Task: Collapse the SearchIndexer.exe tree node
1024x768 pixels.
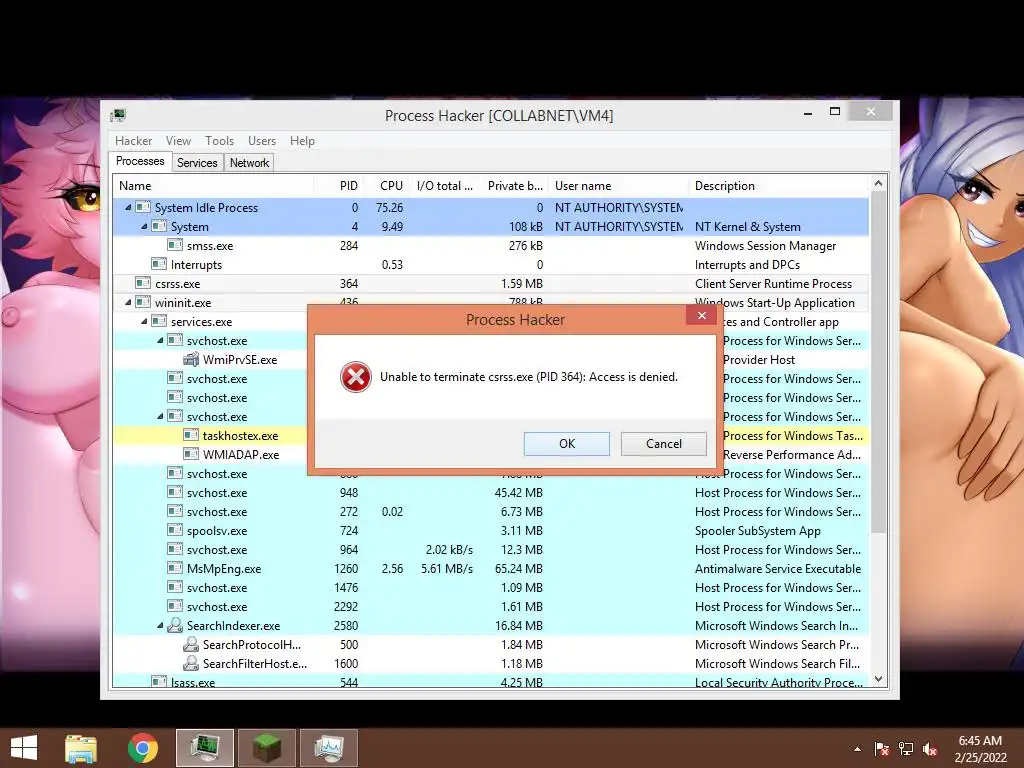Action: (160, 626)
